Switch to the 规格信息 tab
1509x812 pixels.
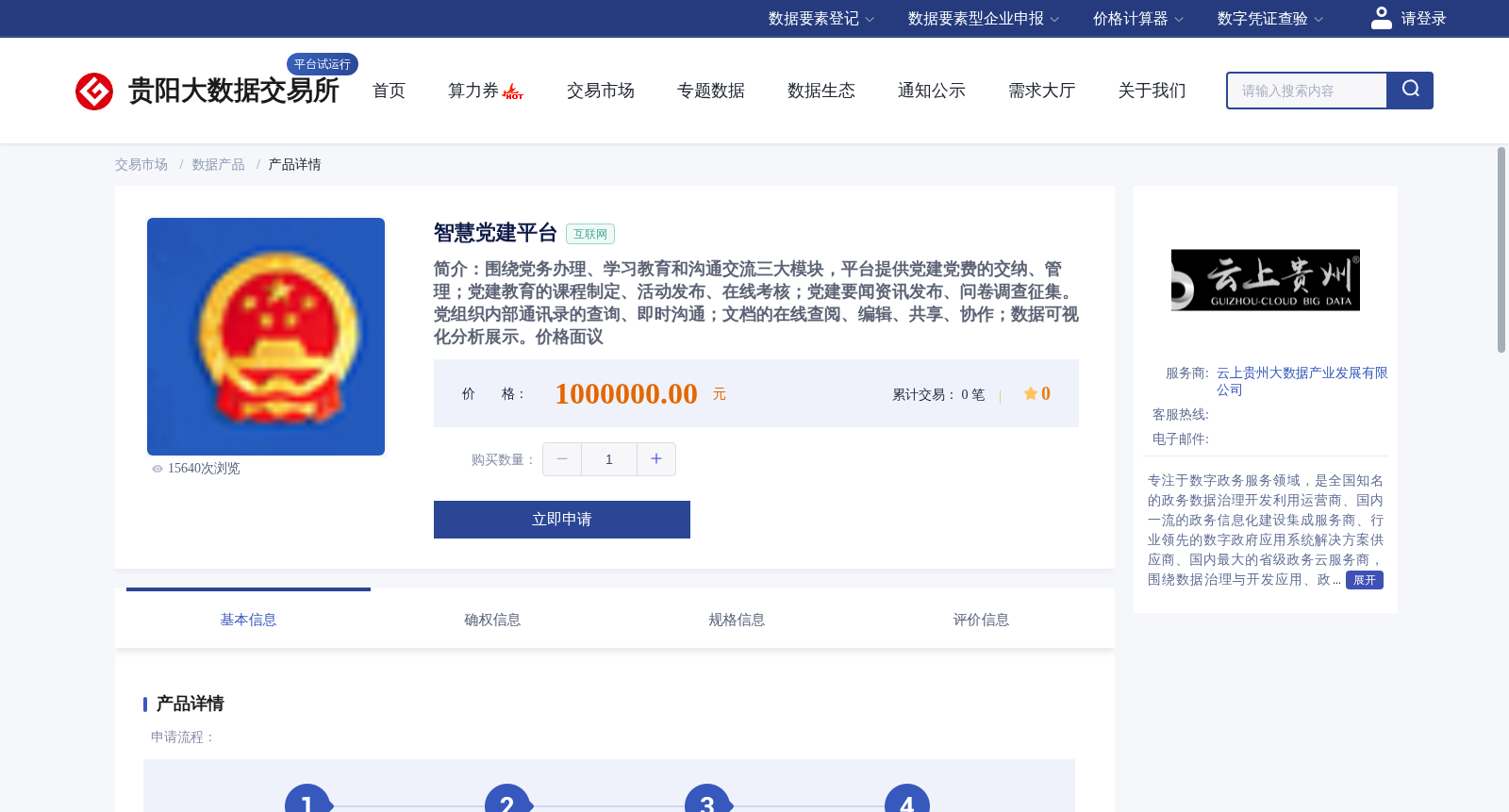[x=737, y=620]
